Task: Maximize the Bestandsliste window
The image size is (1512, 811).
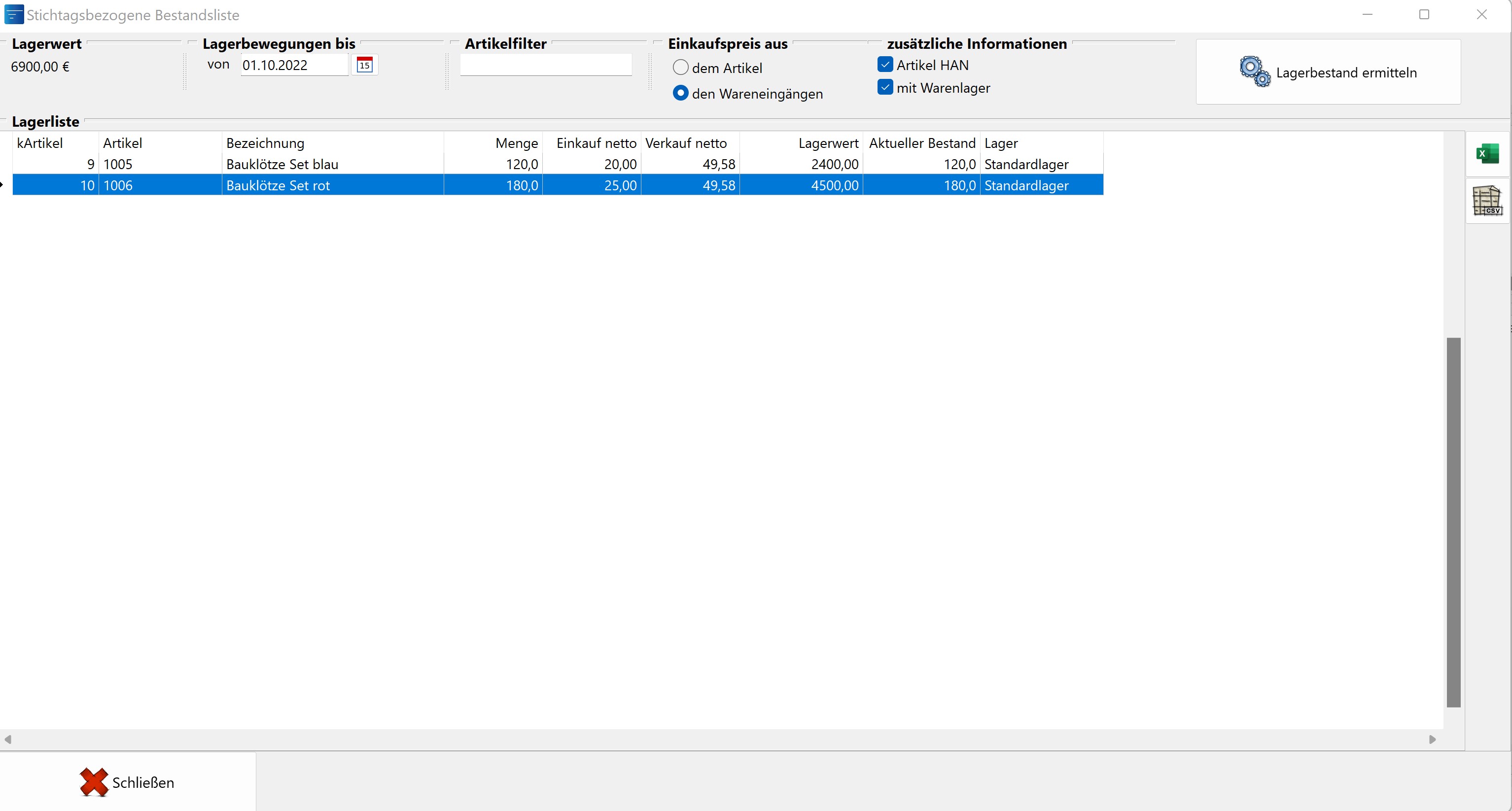Action: (1424, 15)
